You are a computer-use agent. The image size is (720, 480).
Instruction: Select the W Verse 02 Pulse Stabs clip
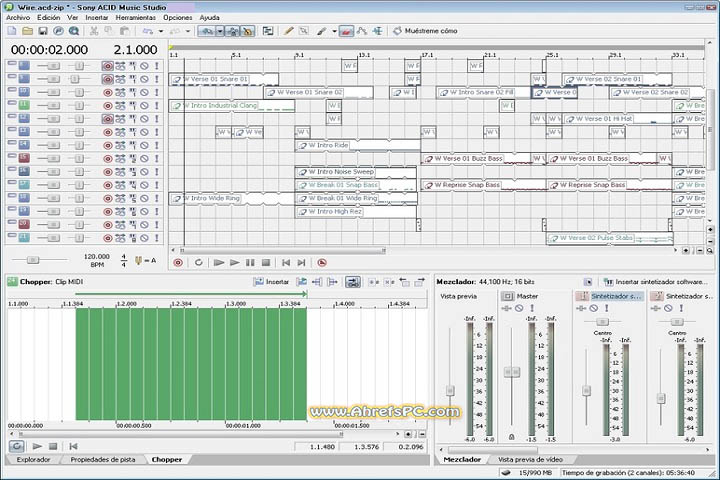coord(610,238)
